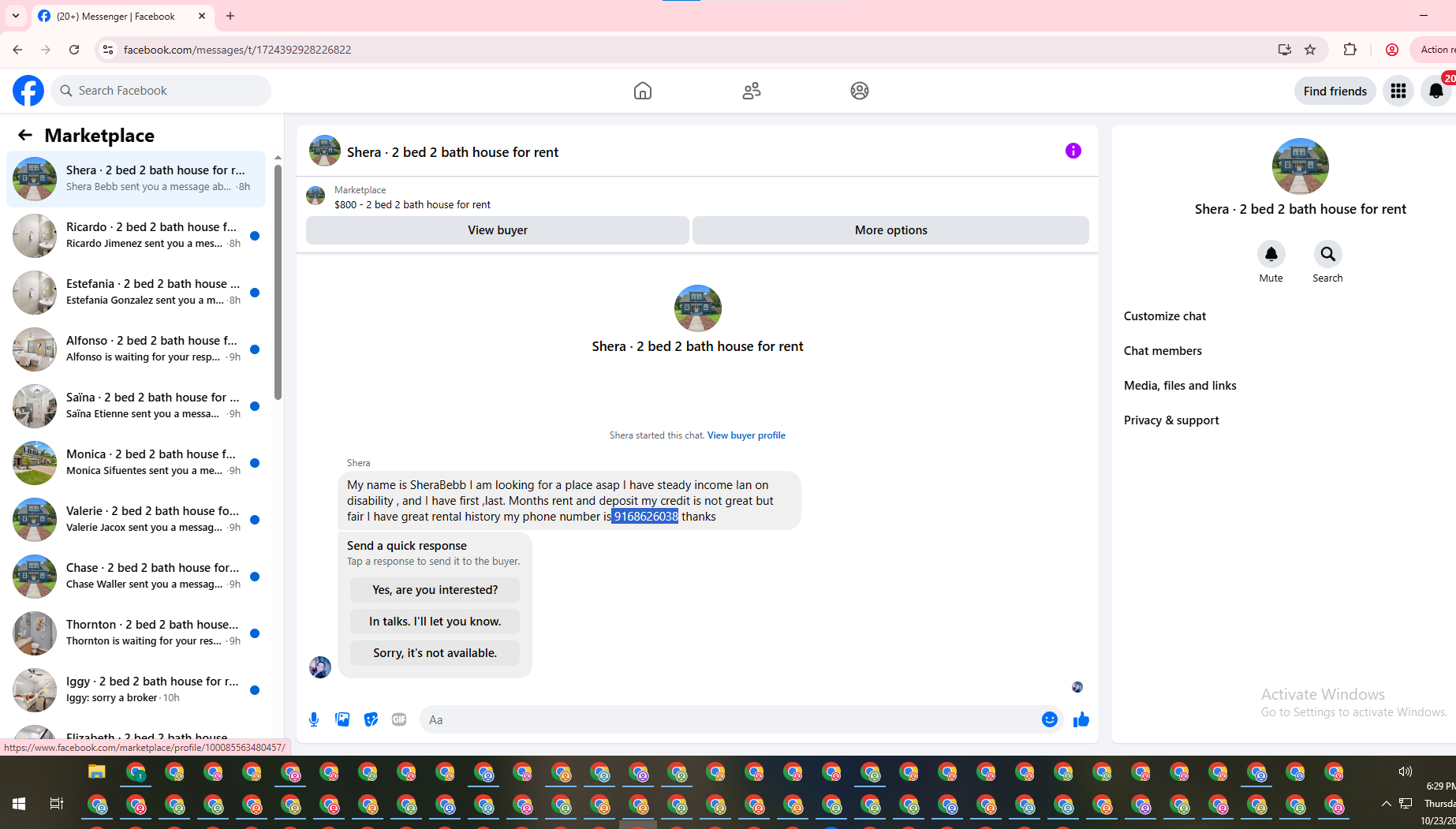The image size is (1456, 829).
Task: Click Find friends button
Action: click(x=1335, y=91)
